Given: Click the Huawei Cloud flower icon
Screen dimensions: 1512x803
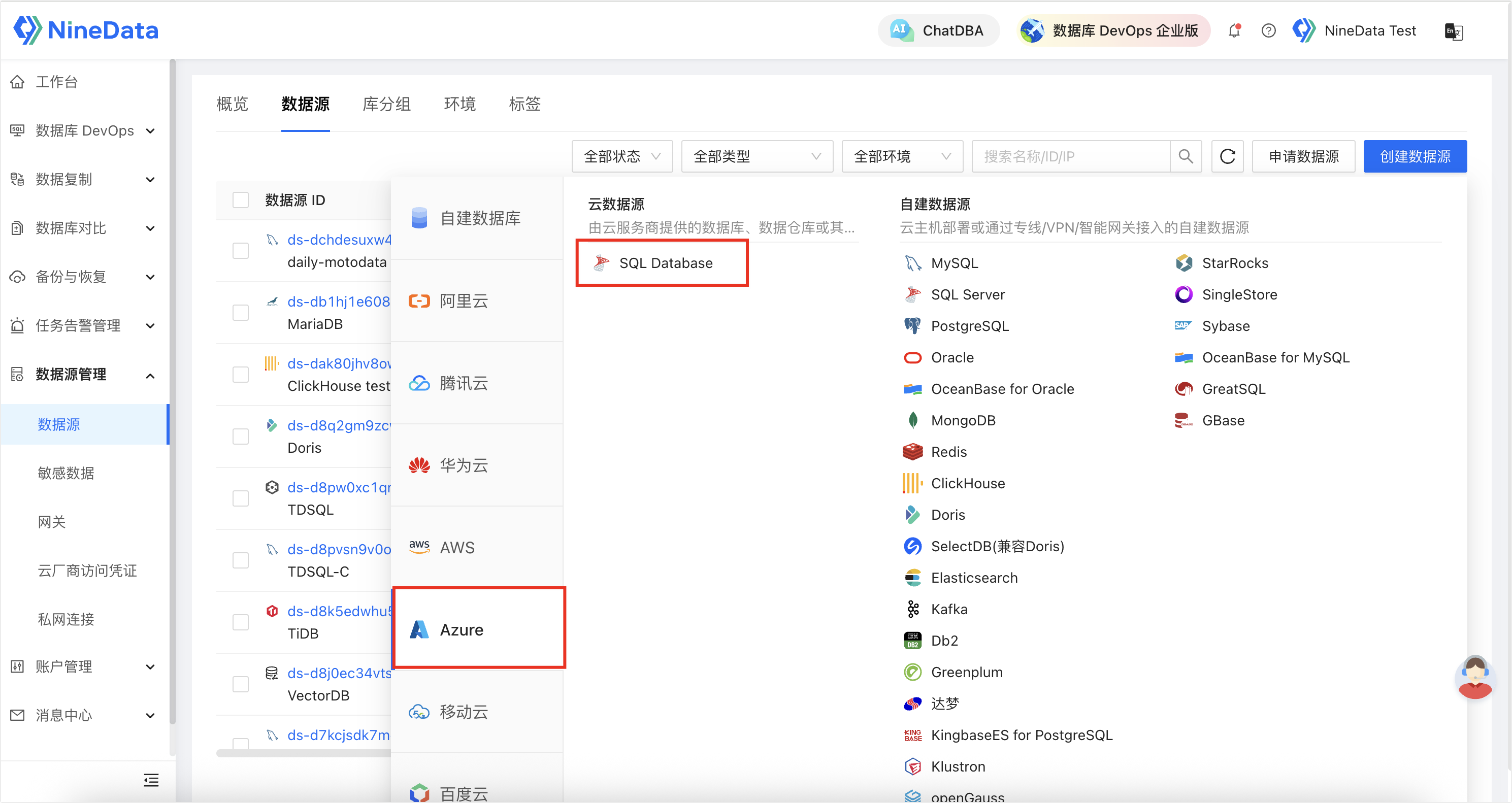Looking at the screenshot, I should (x=419, y=465).
